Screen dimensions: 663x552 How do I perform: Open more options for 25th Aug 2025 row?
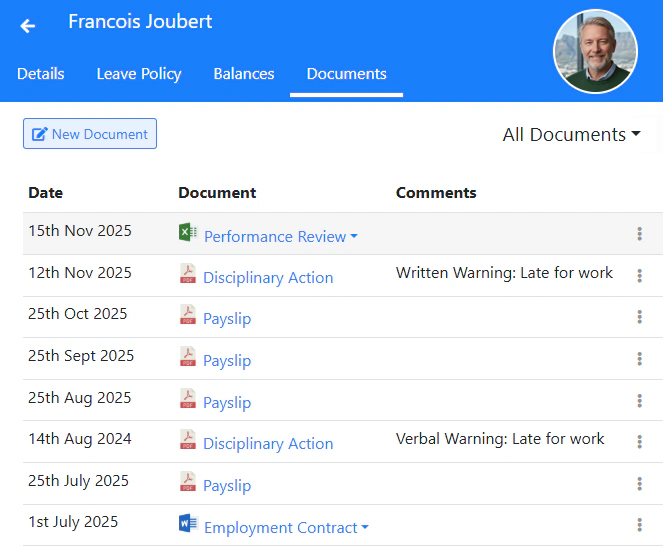point(639,401)
